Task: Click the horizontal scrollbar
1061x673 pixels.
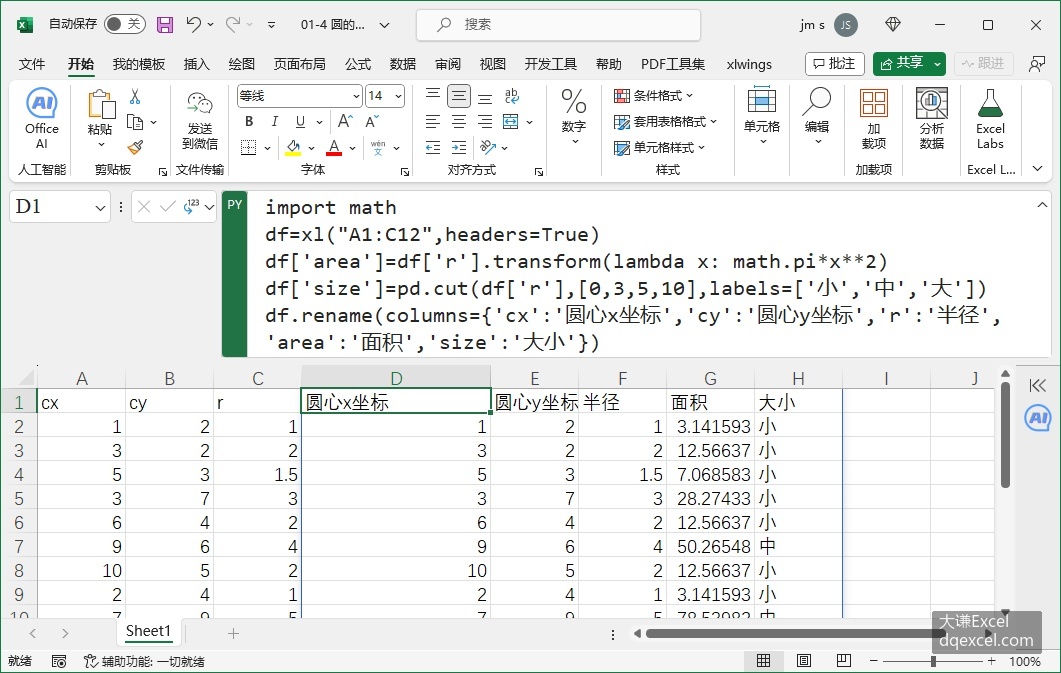Action: pos(796,634)
